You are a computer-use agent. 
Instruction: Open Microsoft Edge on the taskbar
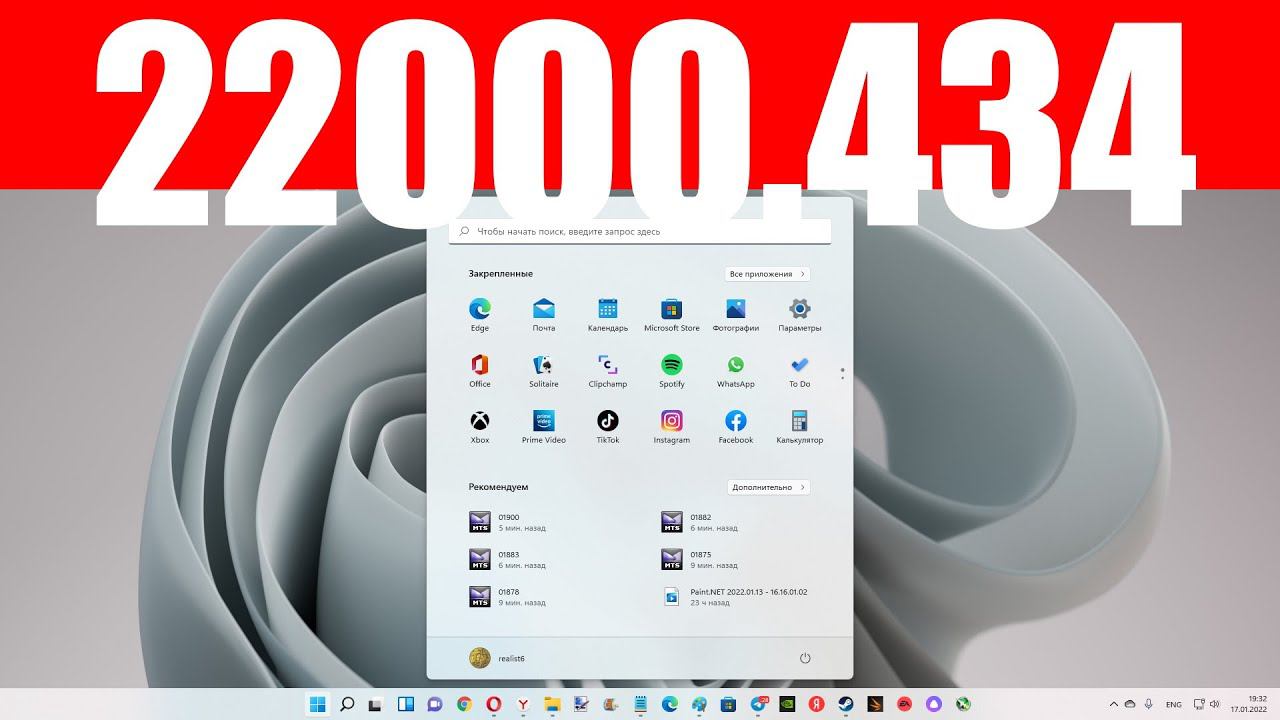[670, 704]
